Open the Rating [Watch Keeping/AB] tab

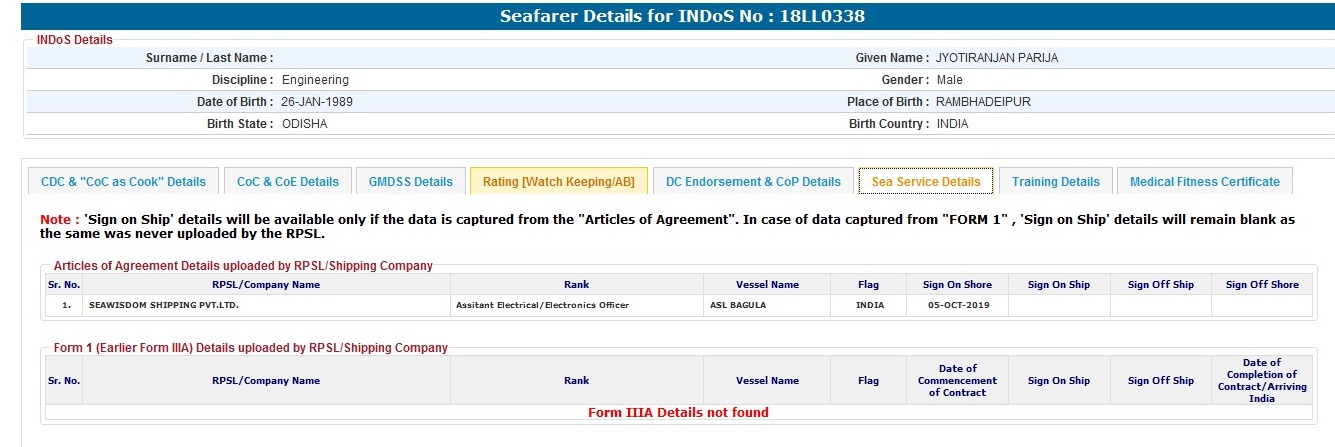click(x=559, y=181)
